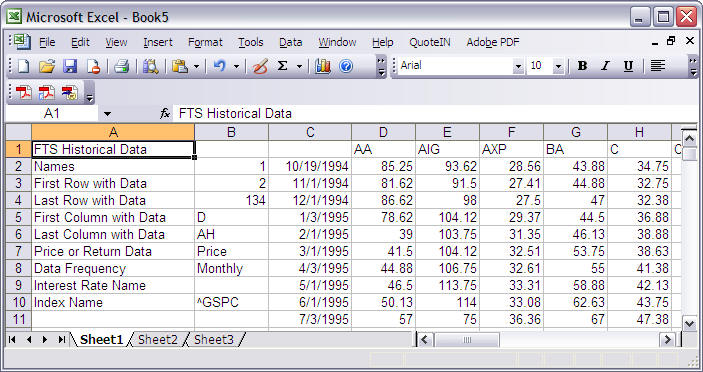Screen dimensions: 703x372
Task: Toggle Bold formatting
Action: click(582, 66)
